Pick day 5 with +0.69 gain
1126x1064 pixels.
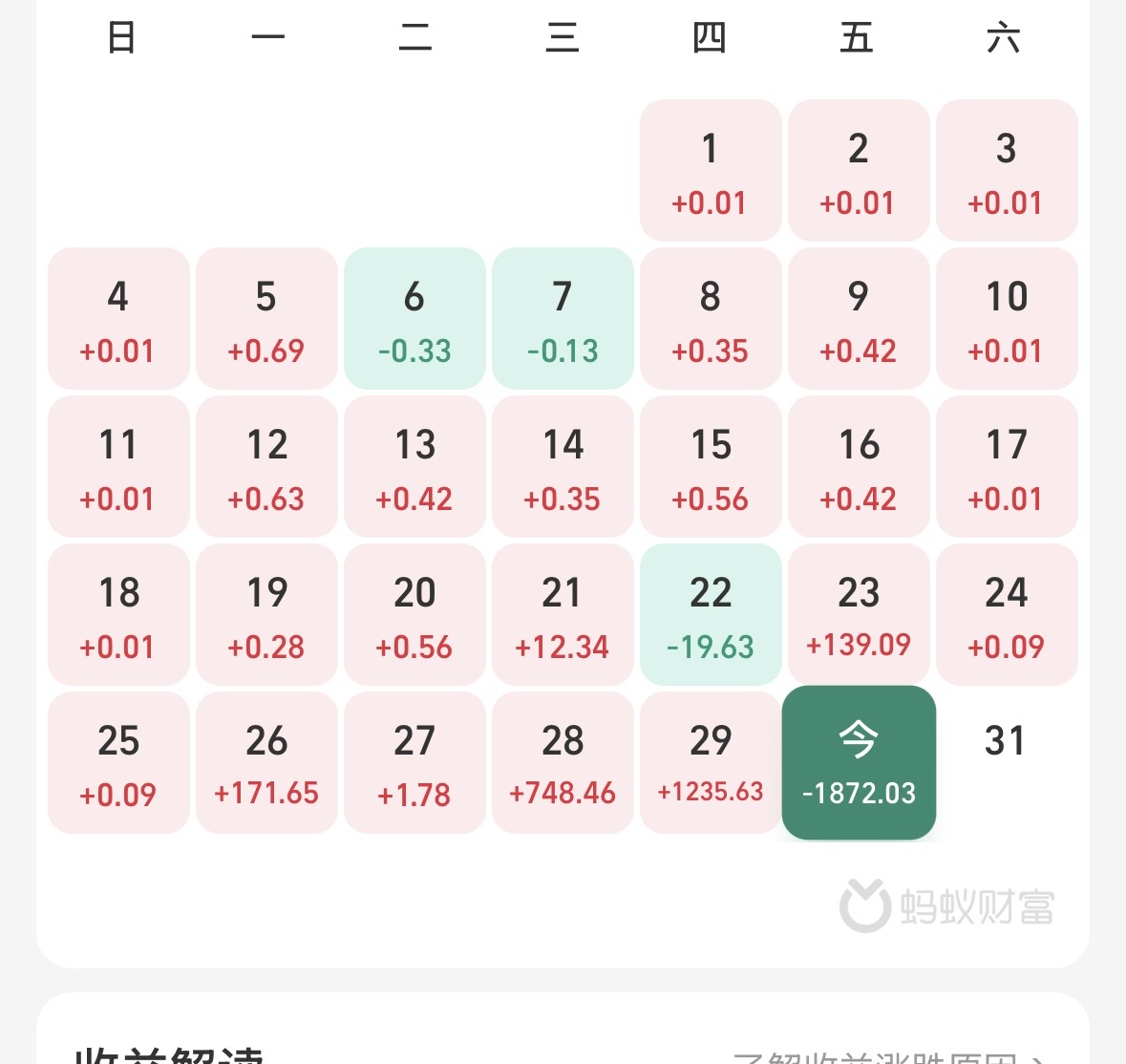[266, 319]
